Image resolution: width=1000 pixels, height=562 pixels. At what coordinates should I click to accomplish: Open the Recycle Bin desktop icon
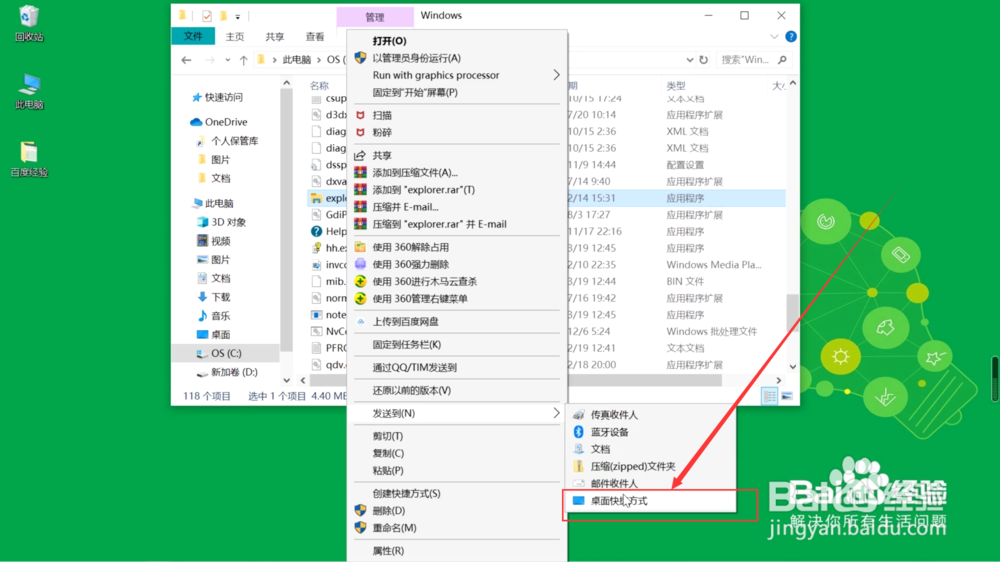coord(29,24)
